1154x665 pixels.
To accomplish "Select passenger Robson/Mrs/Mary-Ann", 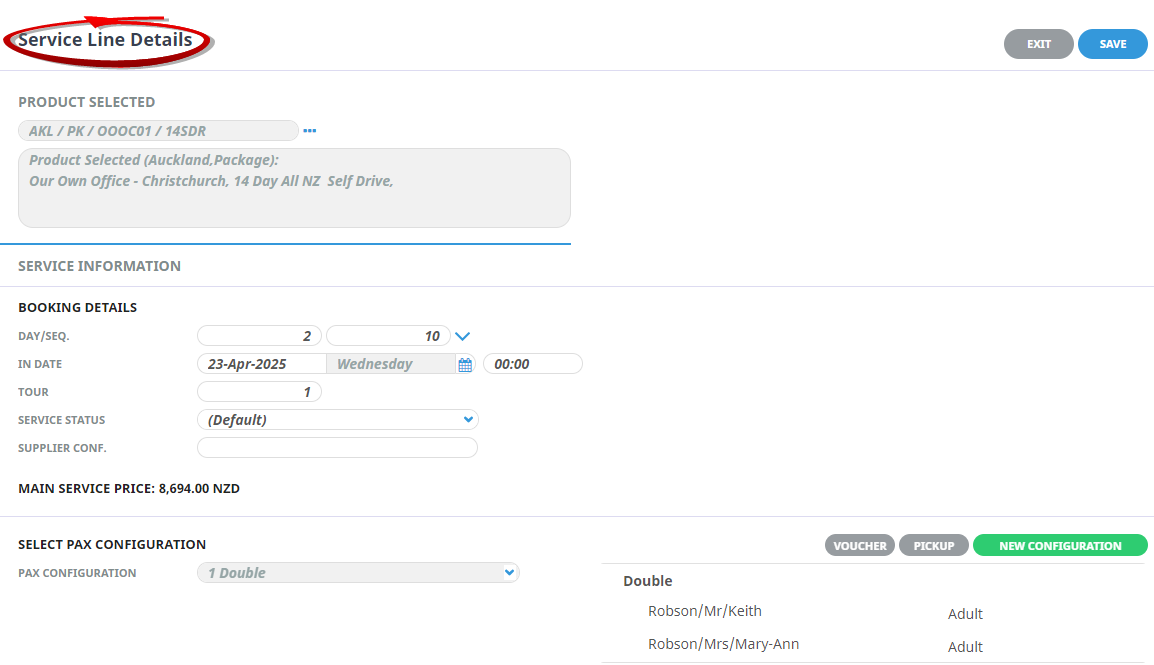I will (x=723, y=644).
